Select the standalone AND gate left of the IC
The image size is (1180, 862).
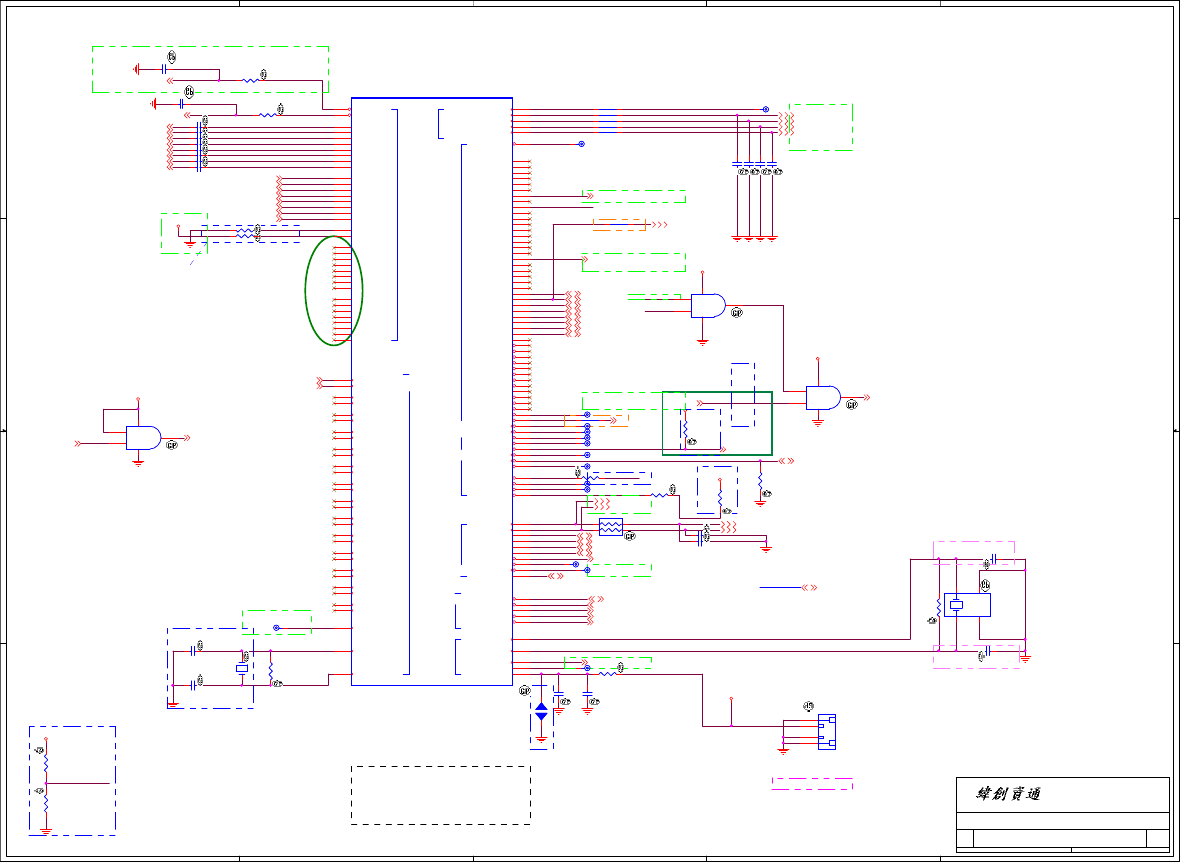point(143,437)
